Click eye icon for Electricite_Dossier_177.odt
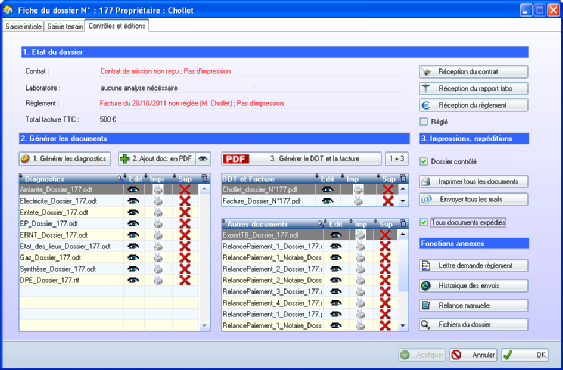 coord(133,201)
